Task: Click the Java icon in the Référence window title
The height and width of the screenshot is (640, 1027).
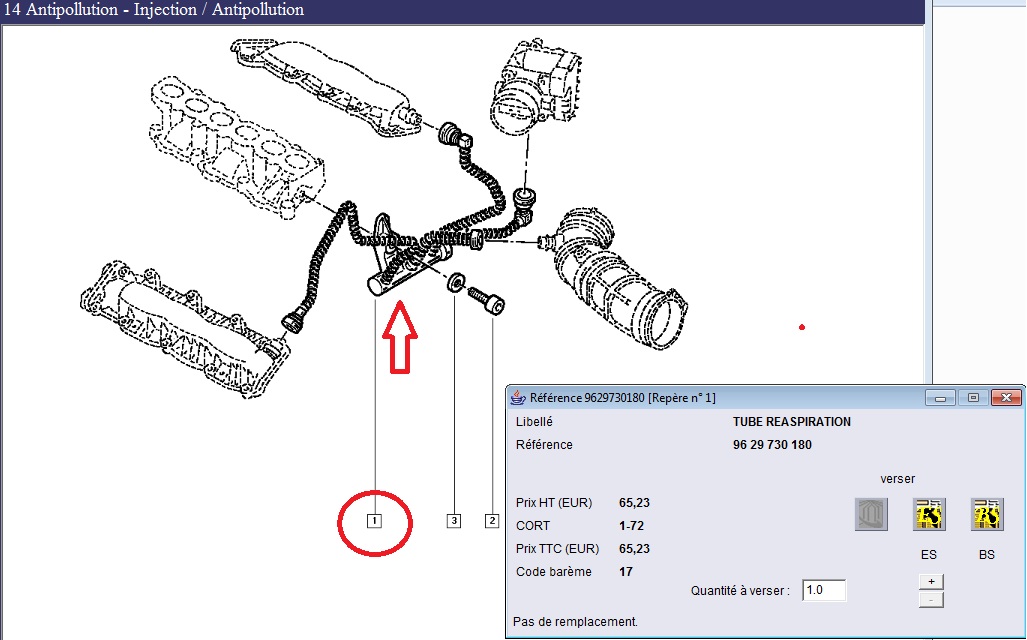Action: pyautogui.click(x=519, y=397)
